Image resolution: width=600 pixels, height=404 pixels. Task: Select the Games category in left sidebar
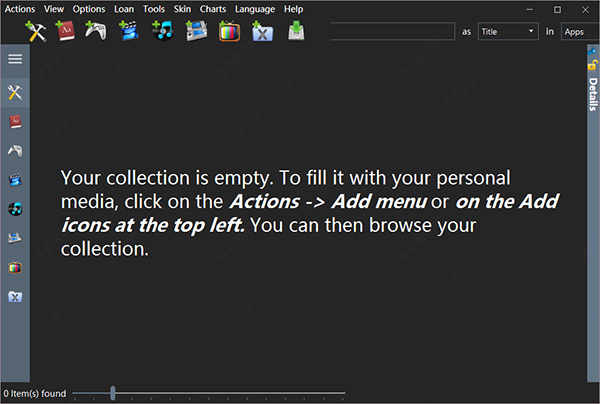pos(15,151)
